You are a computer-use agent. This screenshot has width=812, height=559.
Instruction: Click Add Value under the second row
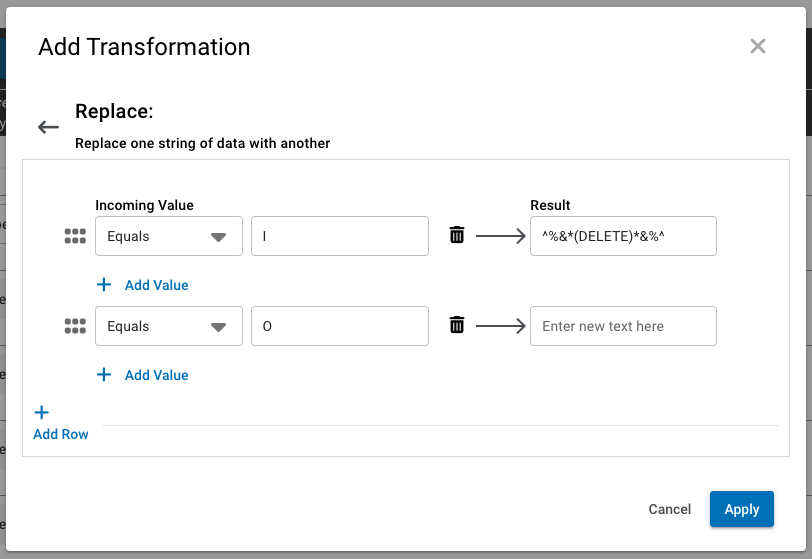click(156, 375)
